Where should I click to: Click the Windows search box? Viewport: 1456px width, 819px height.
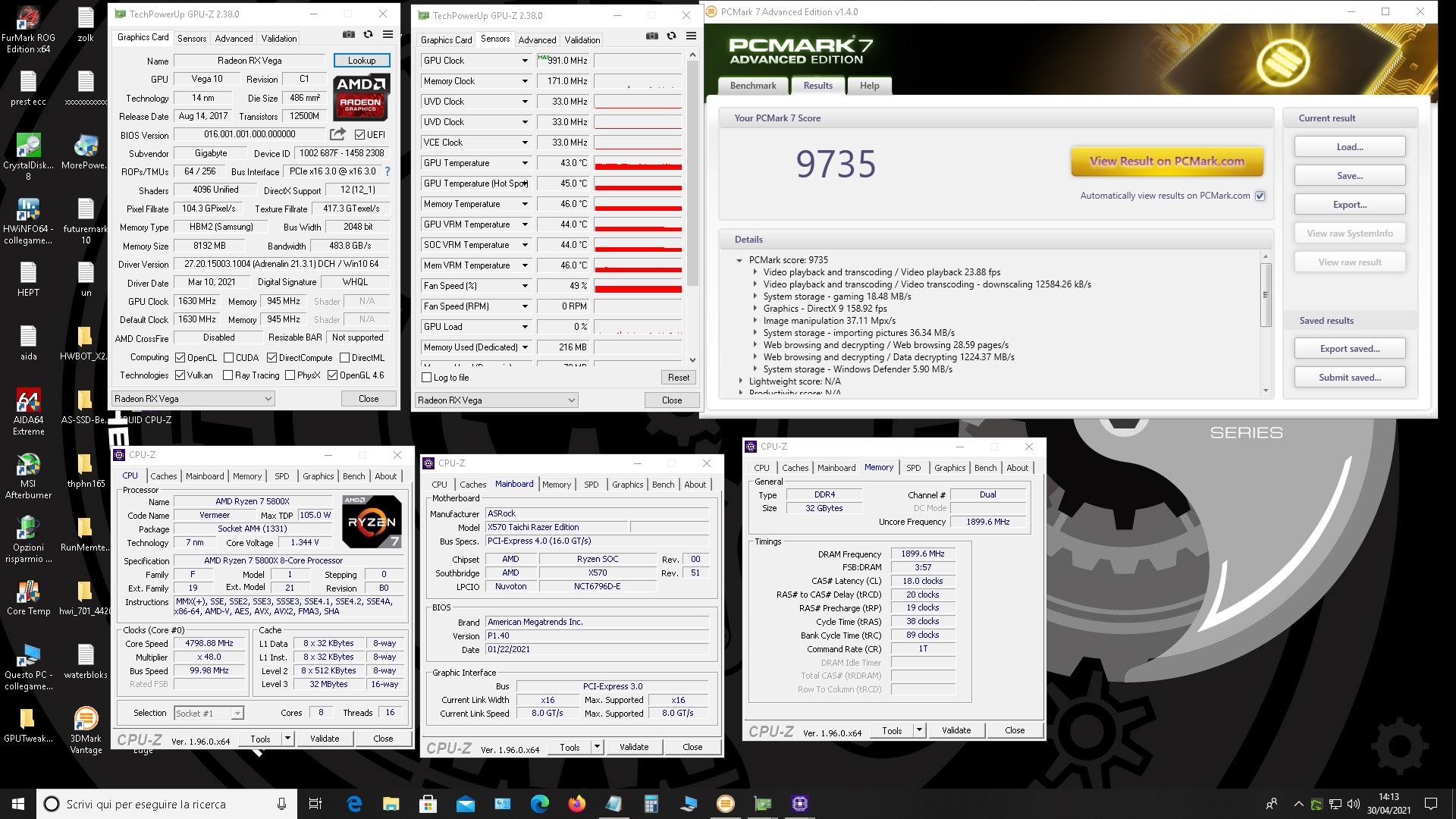[165, 804]
